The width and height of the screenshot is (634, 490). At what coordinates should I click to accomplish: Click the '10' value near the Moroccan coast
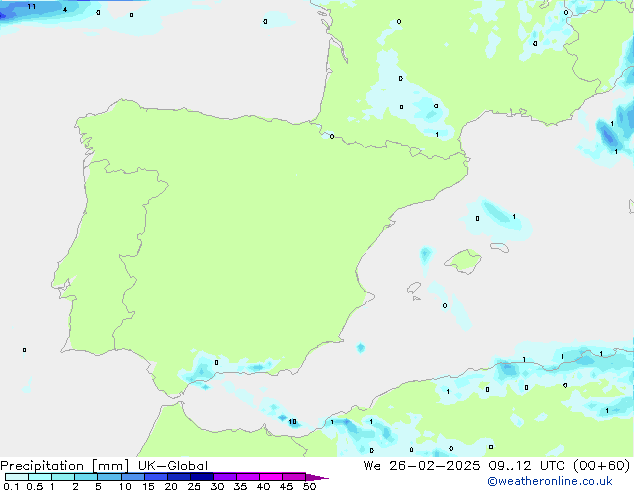pyautogui.click(x=292, y=422)
